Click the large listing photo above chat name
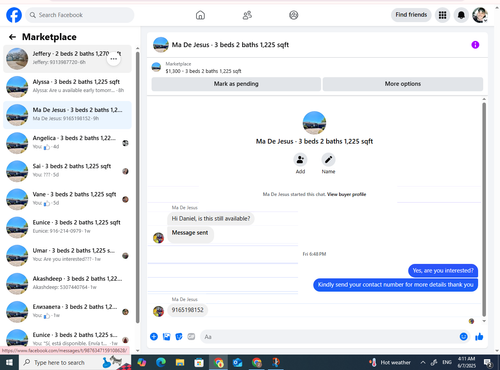Screen dimensions: 500x370 coord(314,123)
